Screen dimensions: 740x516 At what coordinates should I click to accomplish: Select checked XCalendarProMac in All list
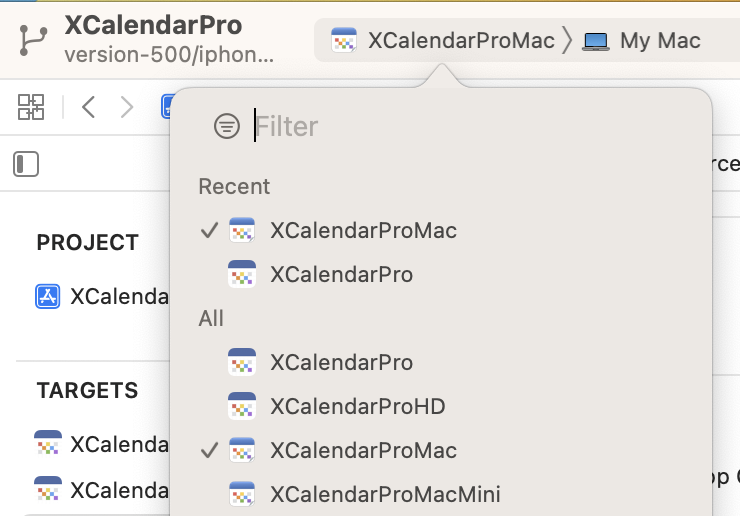click(x=363, y=450)
